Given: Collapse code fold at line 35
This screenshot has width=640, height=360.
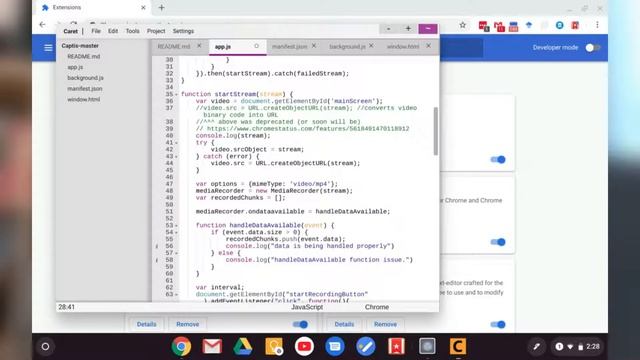Looking at the screenshot, I should click(177, 95).
